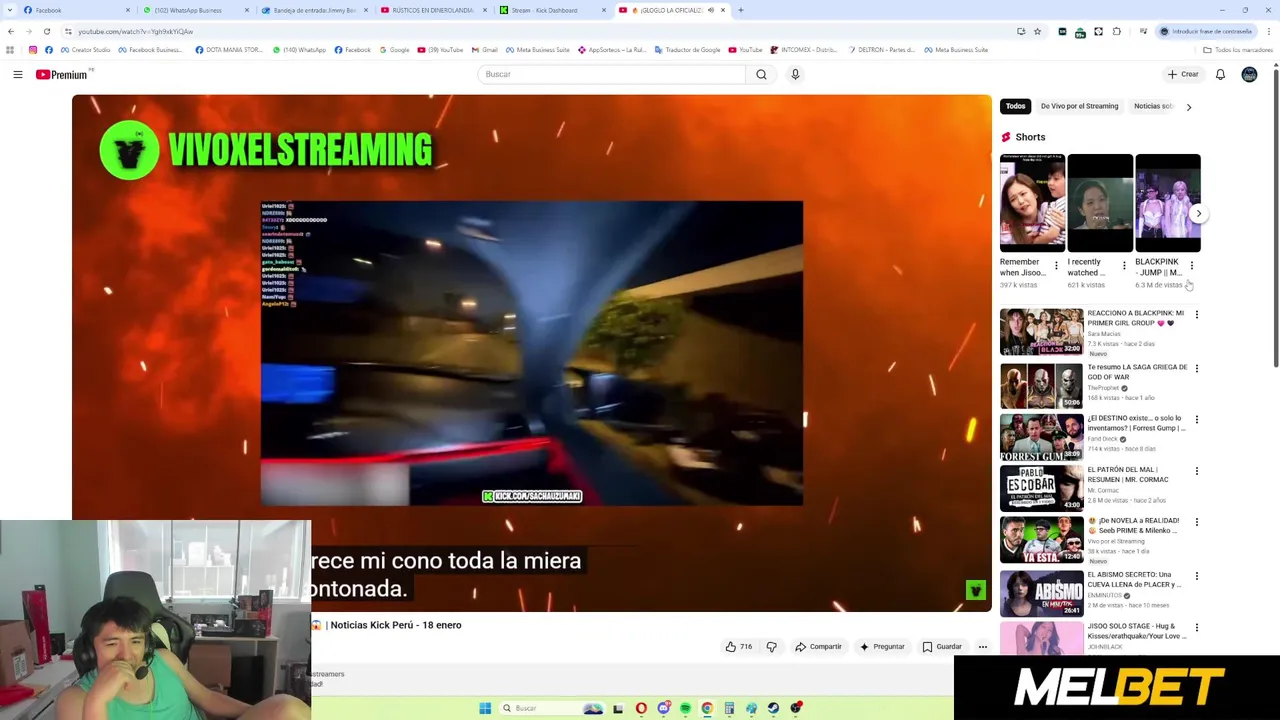1280x720 pixels.
Task: Dislike the video with thumbs down
Action: tap(771, 647)
